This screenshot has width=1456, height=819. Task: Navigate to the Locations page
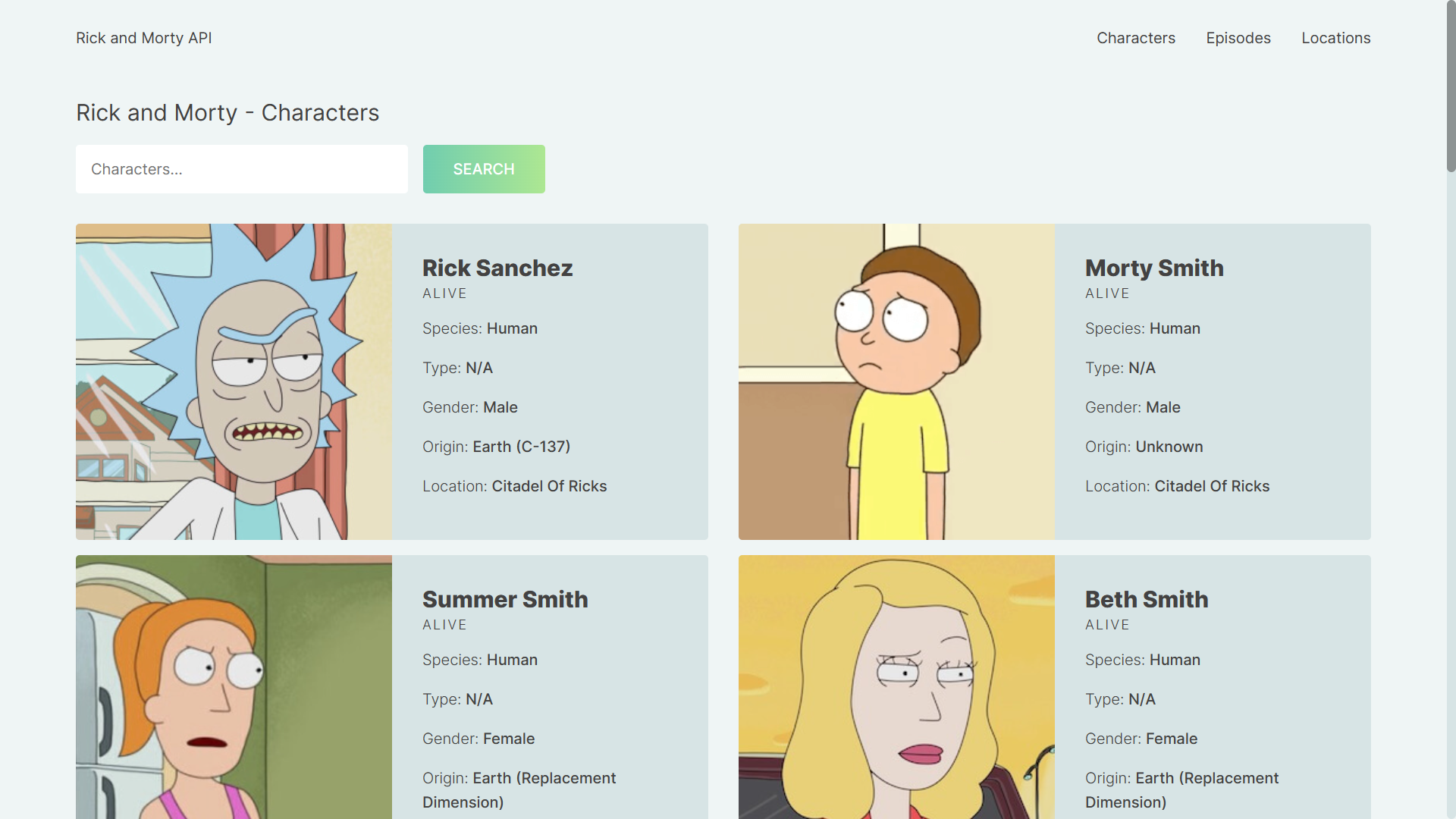coord(1335,38)
